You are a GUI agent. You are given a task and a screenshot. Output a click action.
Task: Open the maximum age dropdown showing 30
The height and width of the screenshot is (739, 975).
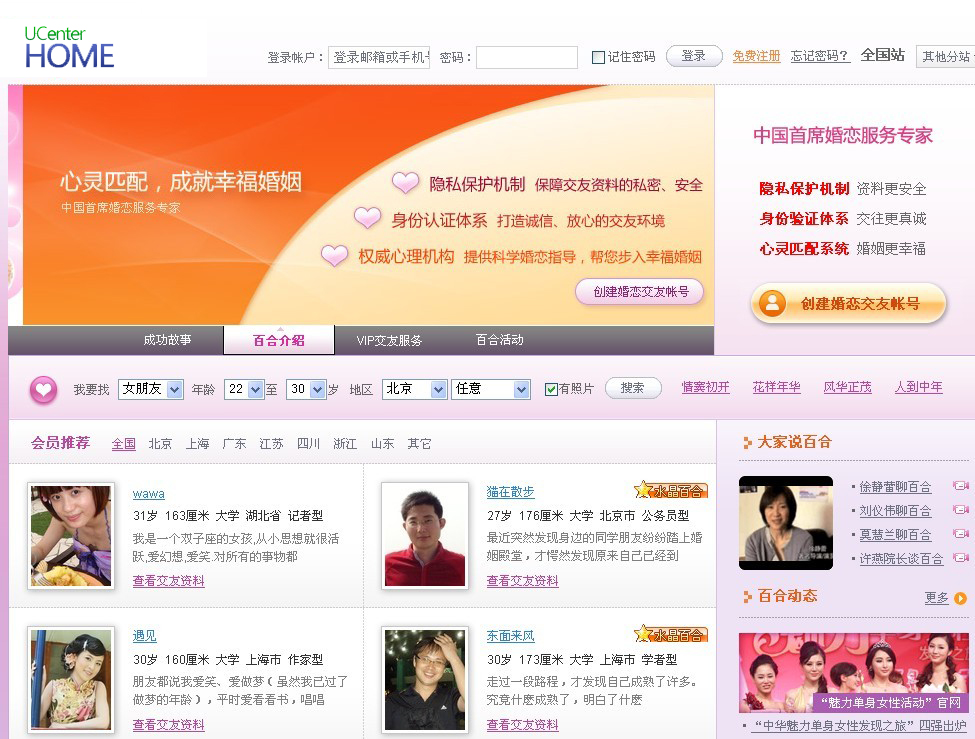pos(307,389)
